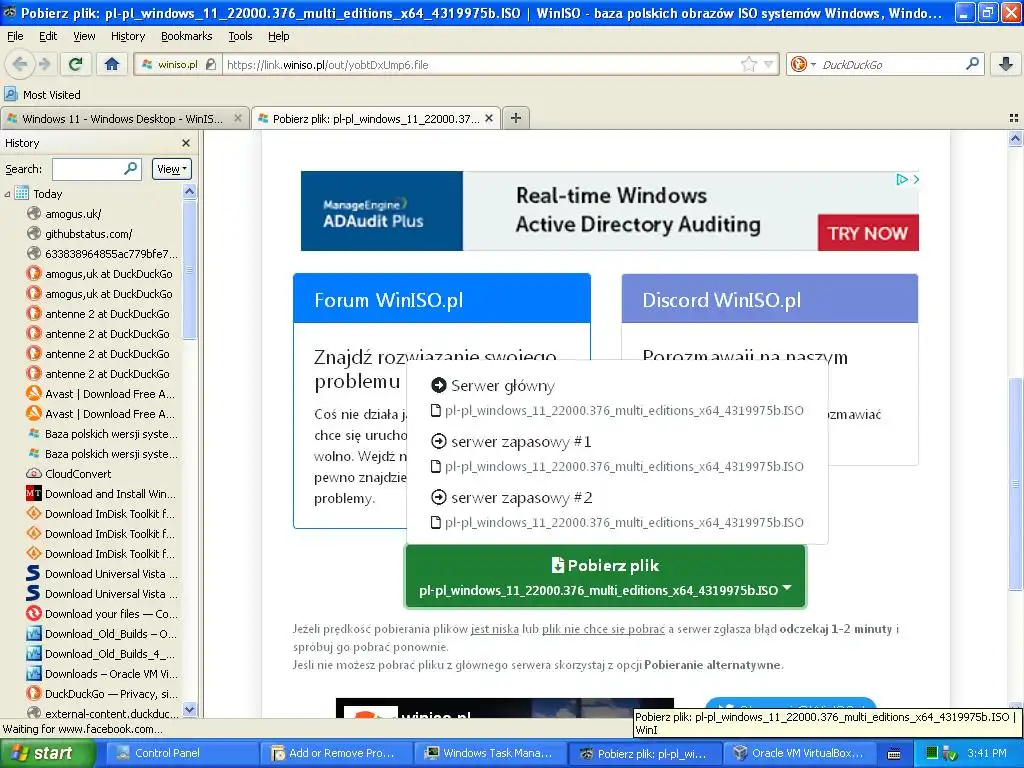Click the winiso.pl site identity icon
This screenshot has width=1024, height=768.
pyautogui.click(x=148, y=64)
